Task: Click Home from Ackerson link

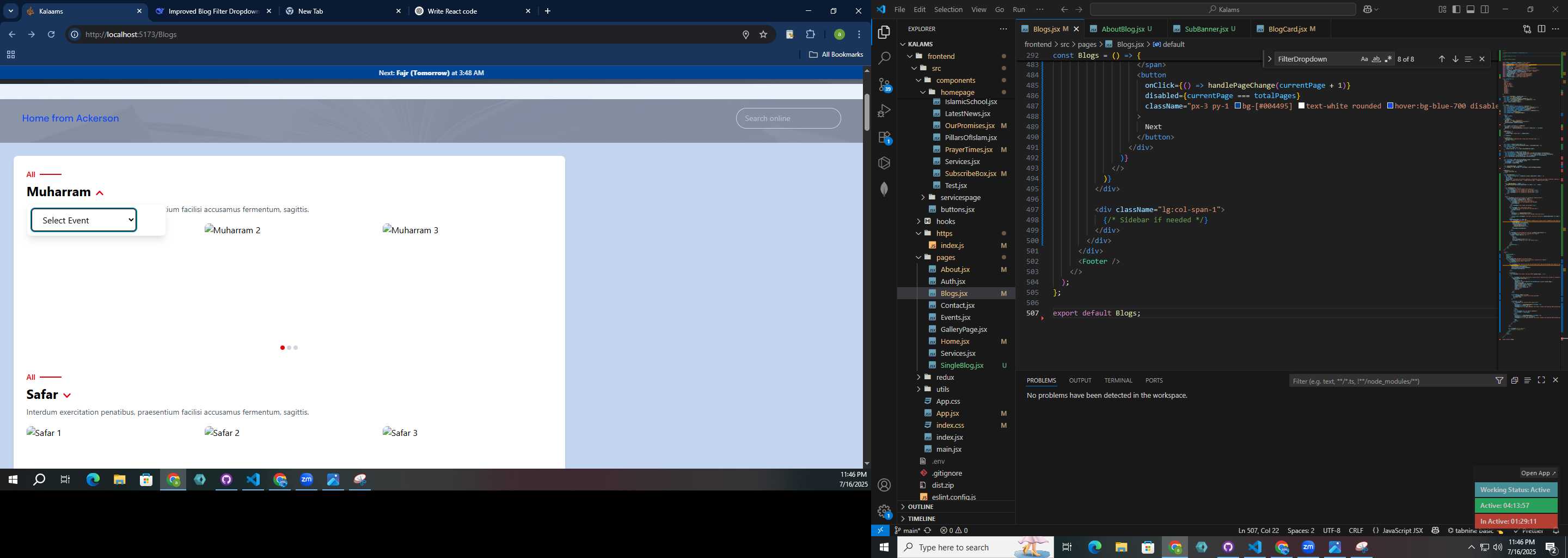Action: [71, 118]
